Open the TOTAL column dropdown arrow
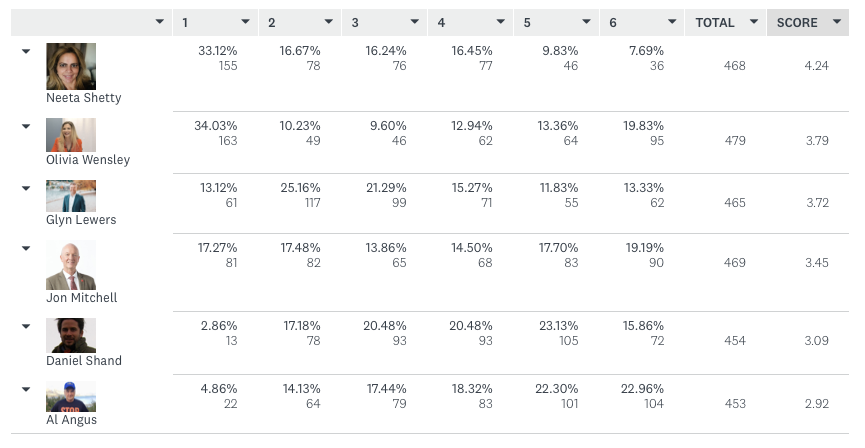This screenshot has width=865, height=448. (x=752, y=22)
